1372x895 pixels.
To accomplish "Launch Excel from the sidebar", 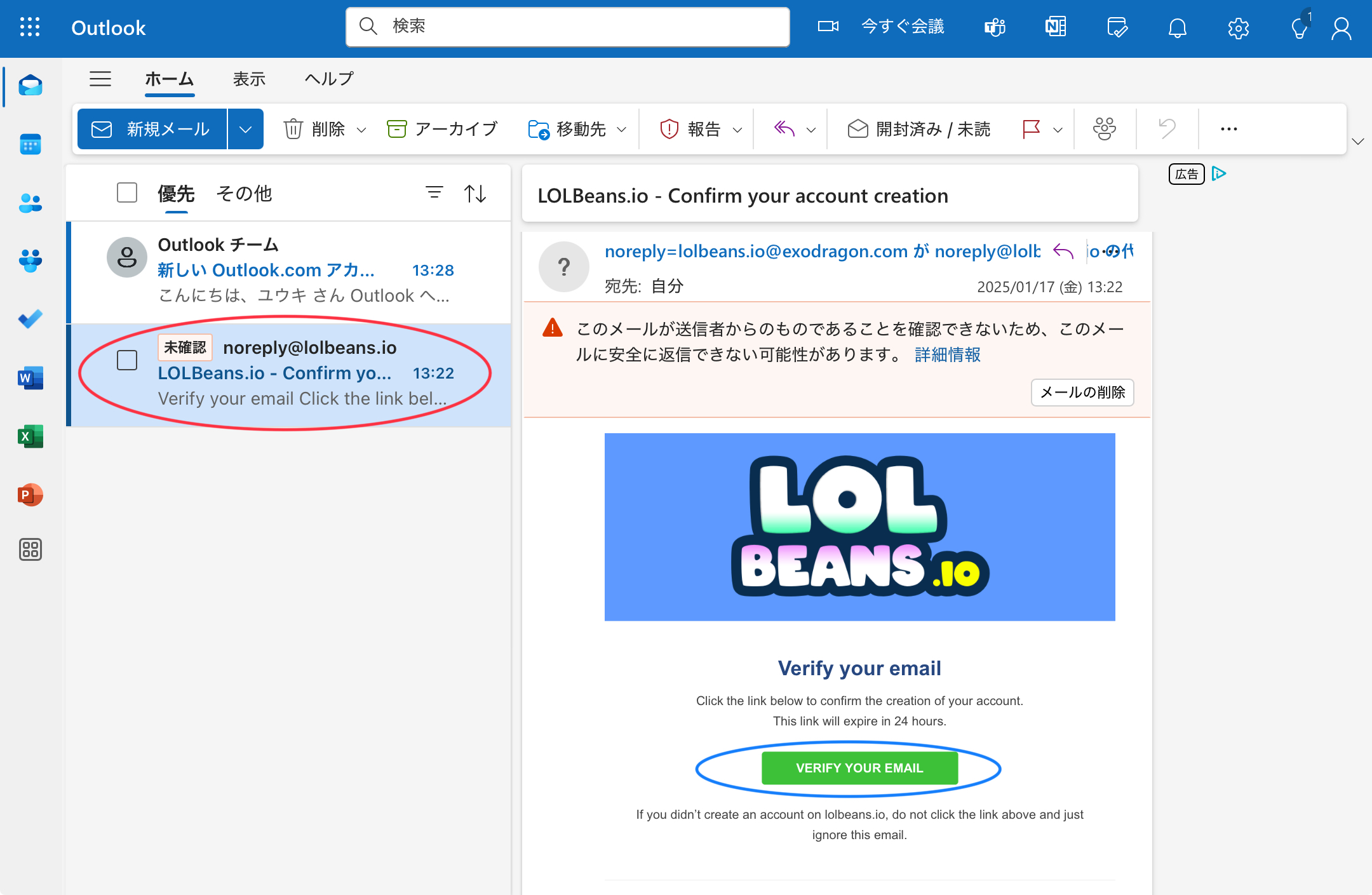I will pos(30,436).
